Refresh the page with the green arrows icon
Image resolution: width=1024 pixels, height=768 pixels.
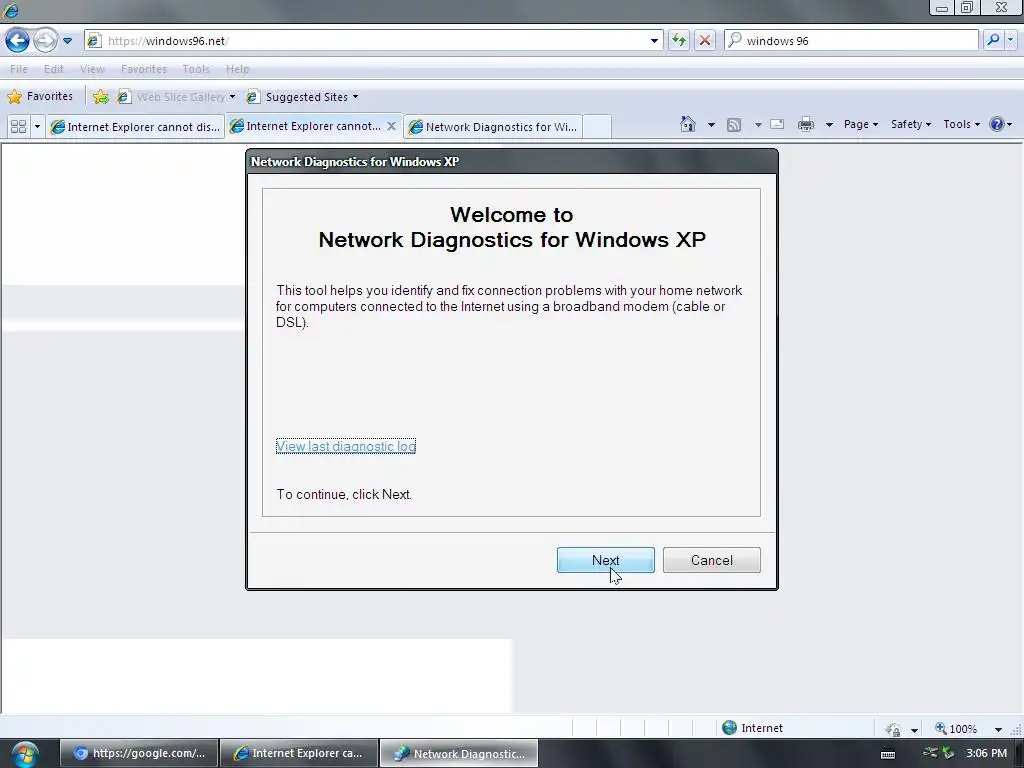tap(679, 40)
